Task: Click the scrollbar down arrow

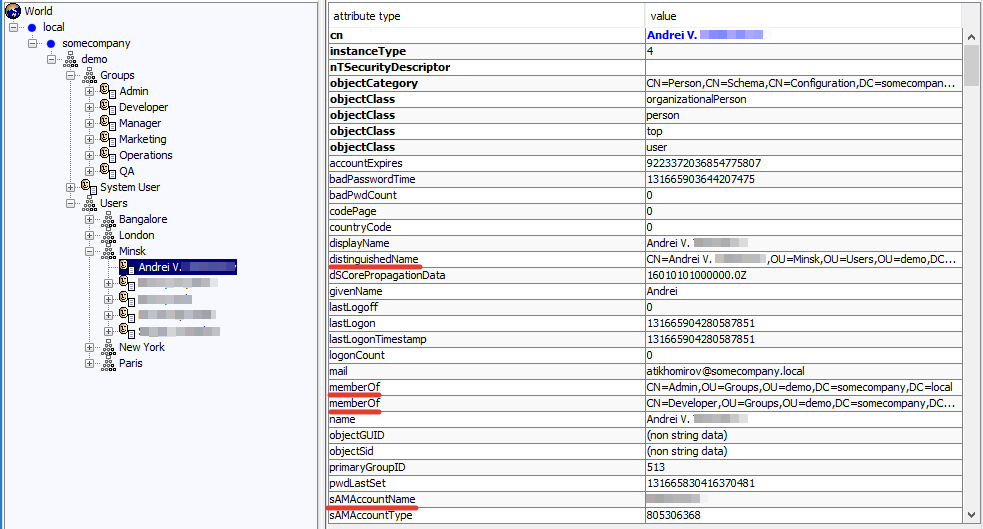Action: (971, 515)
